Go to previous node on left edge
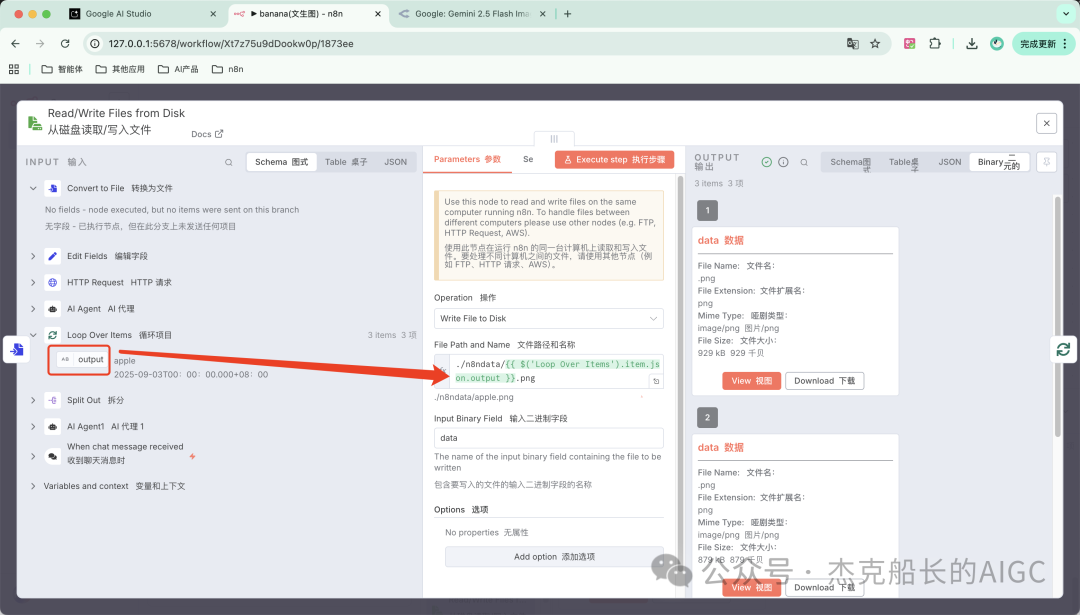Image resolution: width=1080 pixels, height=615 pixels. click(x=17, y=349)
